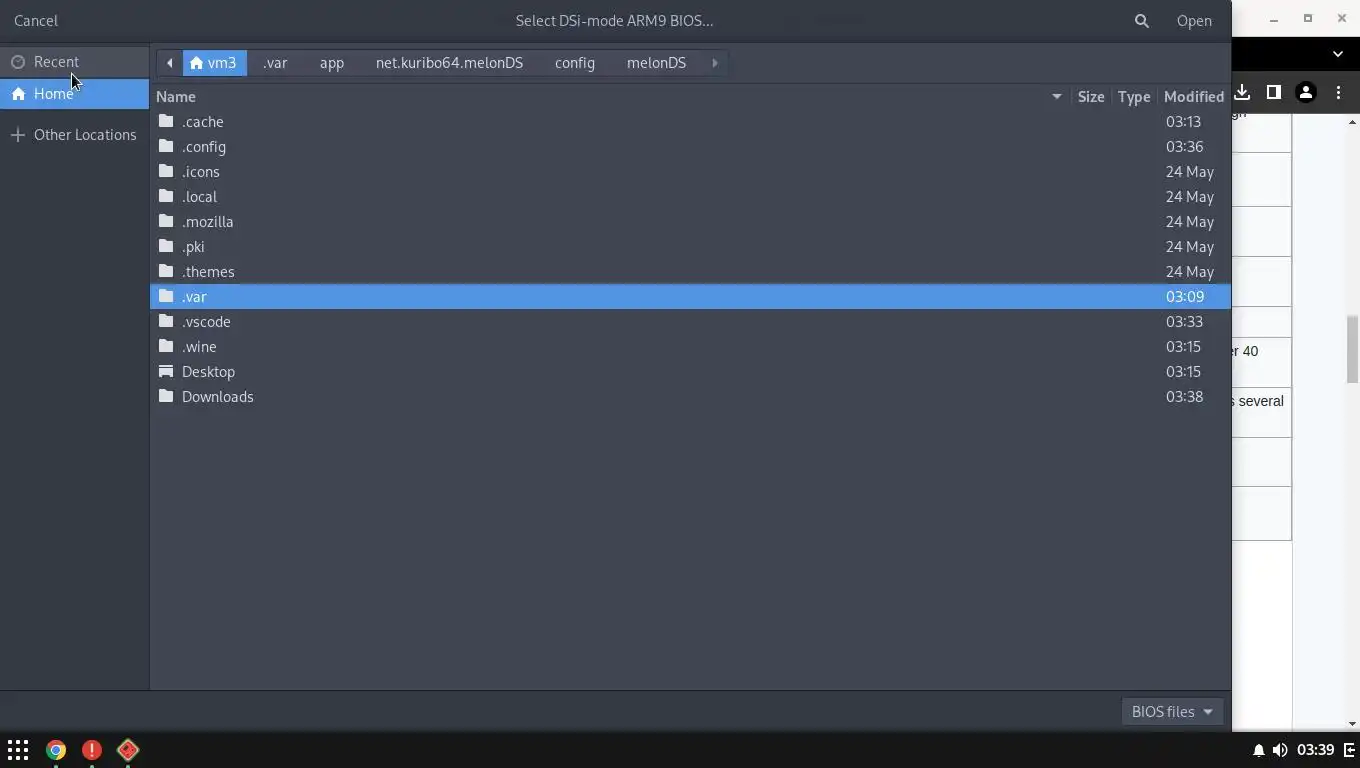This screenshot has height=768, width=1360.
Task: Select the .cache folder icon
Action: 166,121
